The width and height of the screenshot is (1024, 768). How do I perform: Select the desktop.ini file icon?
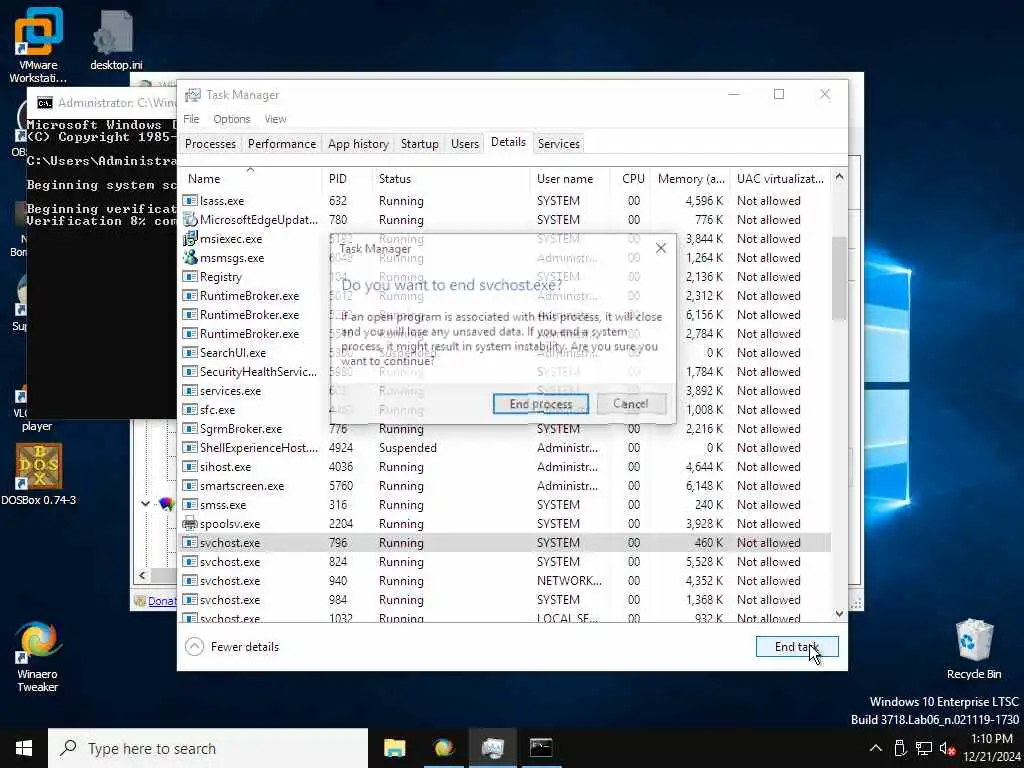click(x=116, y=40)
